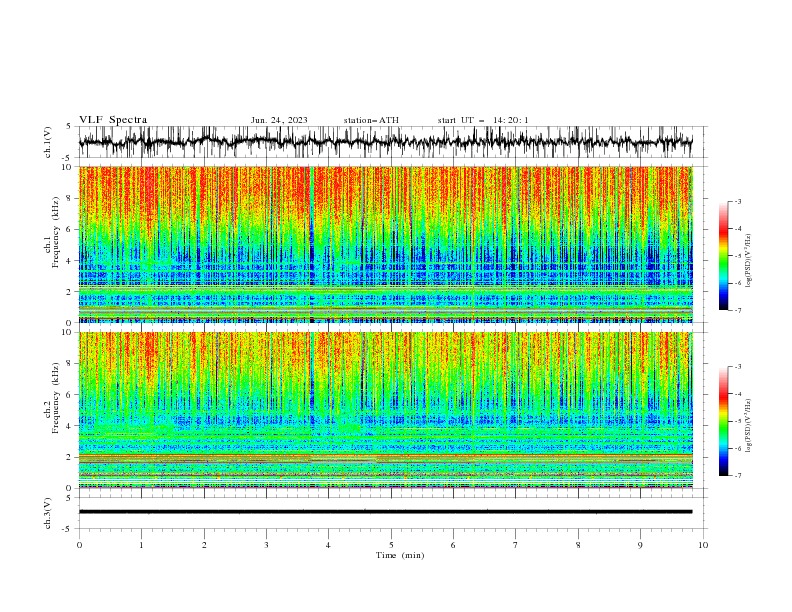
Task: Select the "ch.2 Frequency (kHz)" axis label
Action: point(52,398)
